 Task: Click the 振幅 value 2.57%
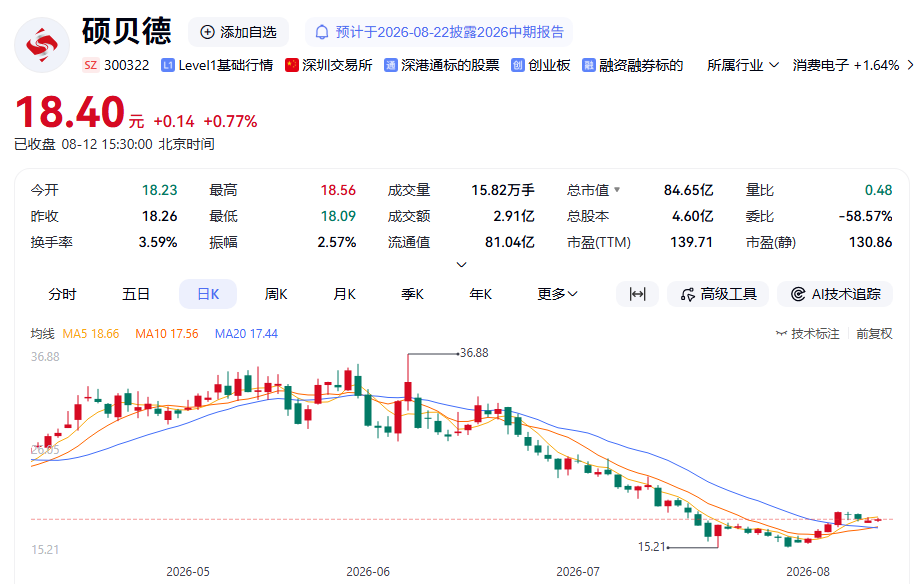(x=337, y=242)
